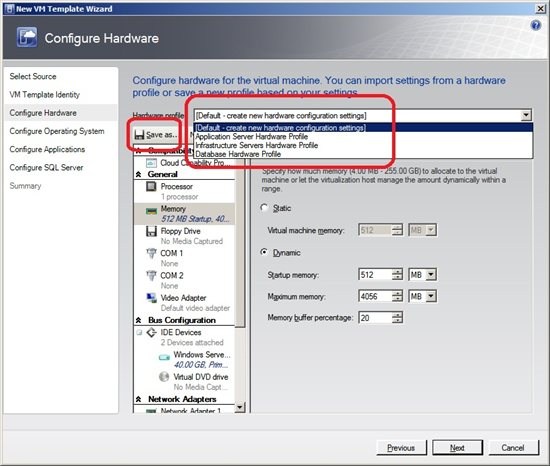
Task: Click the '2 Devices attached' text
Action: click(x=192, y=343)
